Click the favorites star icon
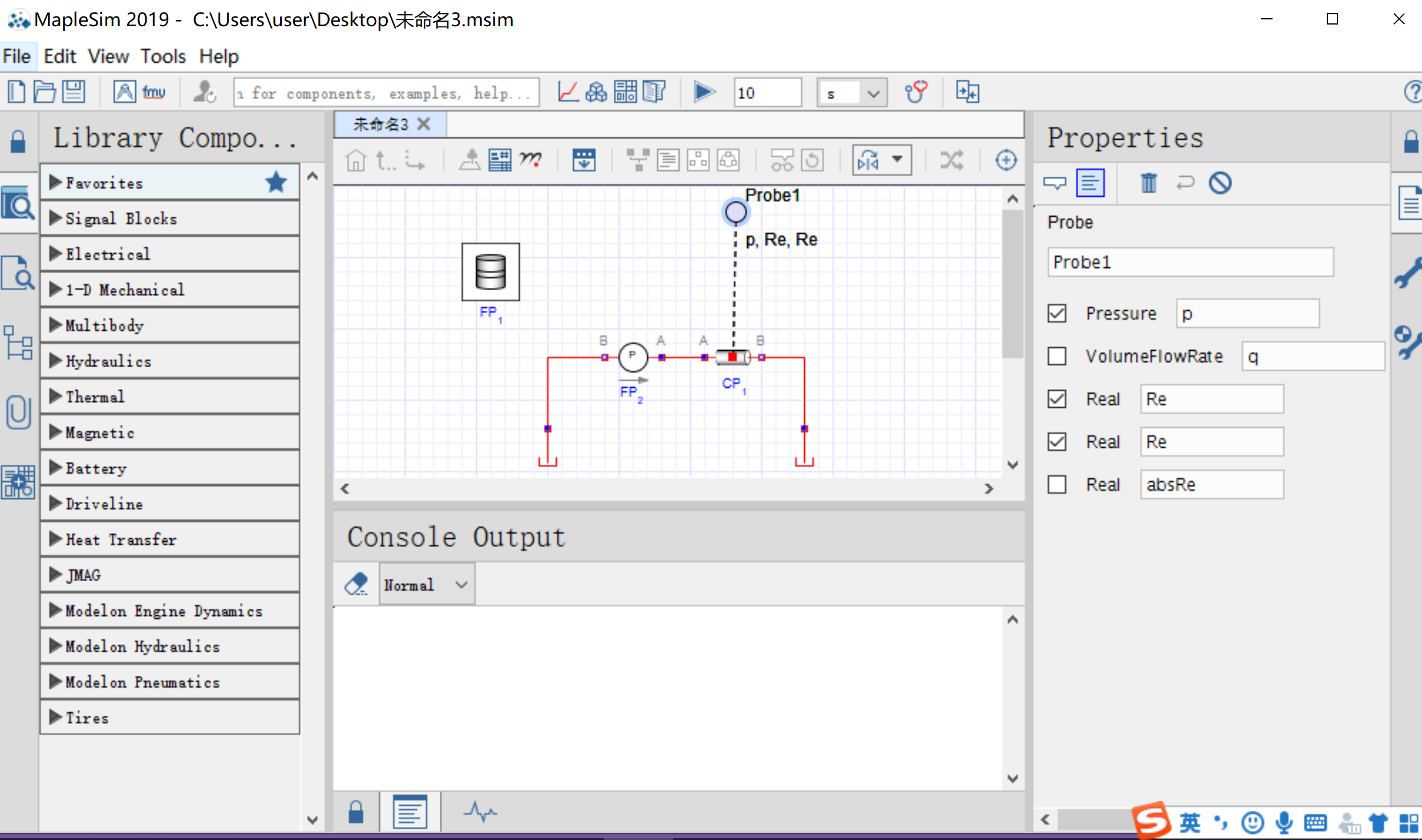 point(276,182)
